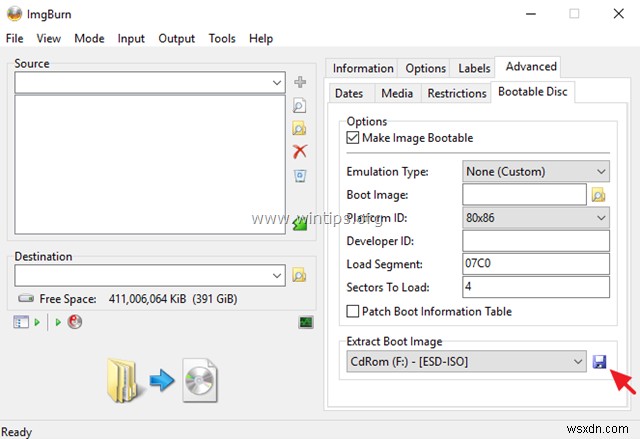Uncheck Make Image Bootable
640x439 pixels.
click(353, 137)
